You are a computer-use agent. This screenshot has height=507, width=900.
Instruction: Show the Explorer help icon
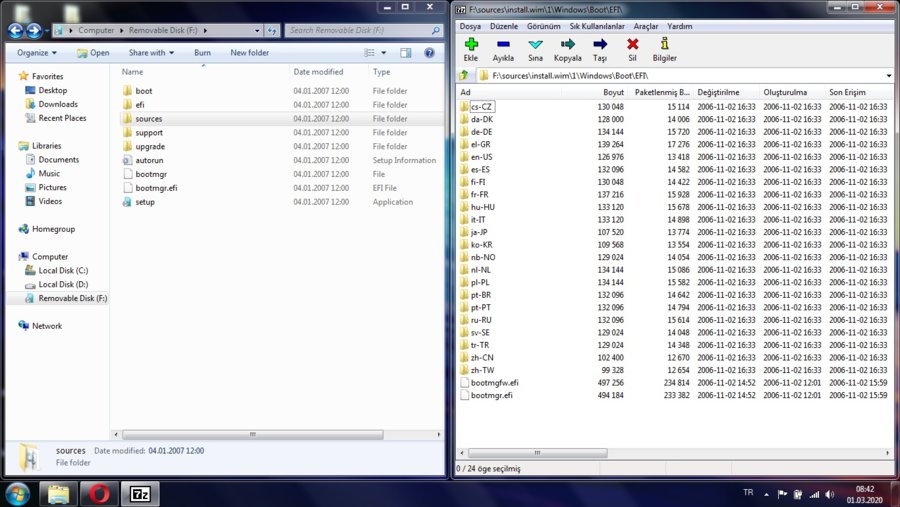pos(429,52)
